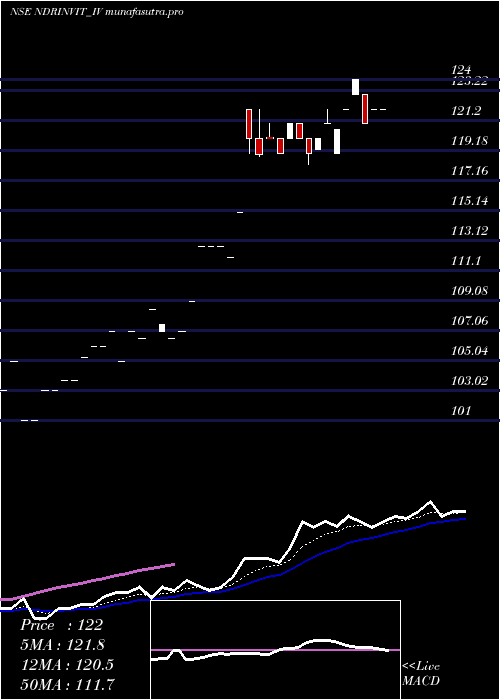Click the 12MA : 120.5 readout
500x700 pixels.
pyautogui.click(x=67, y=664)
